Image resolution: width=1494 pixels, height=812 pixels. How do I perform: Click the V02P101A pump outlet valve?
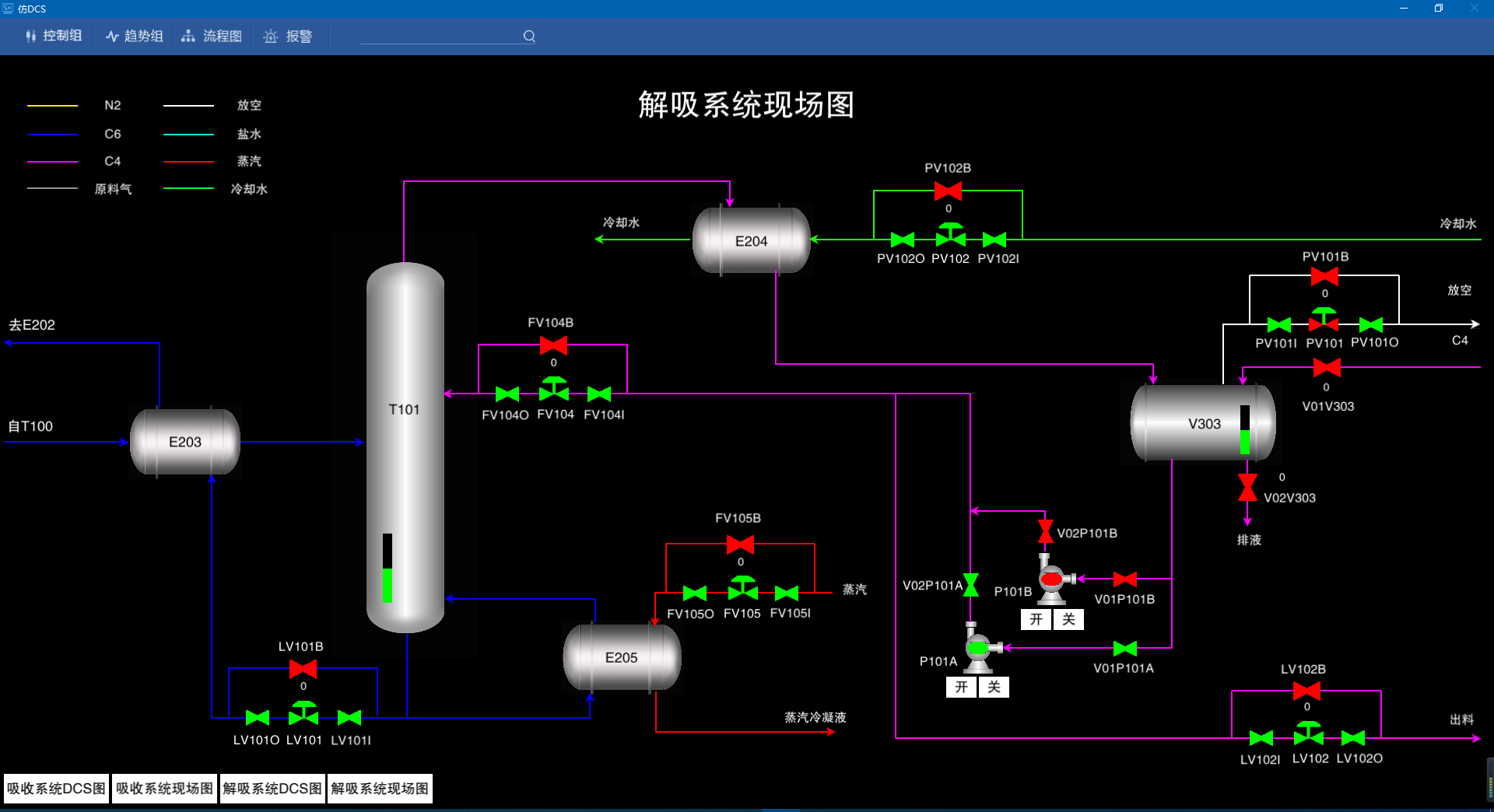point(971,585)
